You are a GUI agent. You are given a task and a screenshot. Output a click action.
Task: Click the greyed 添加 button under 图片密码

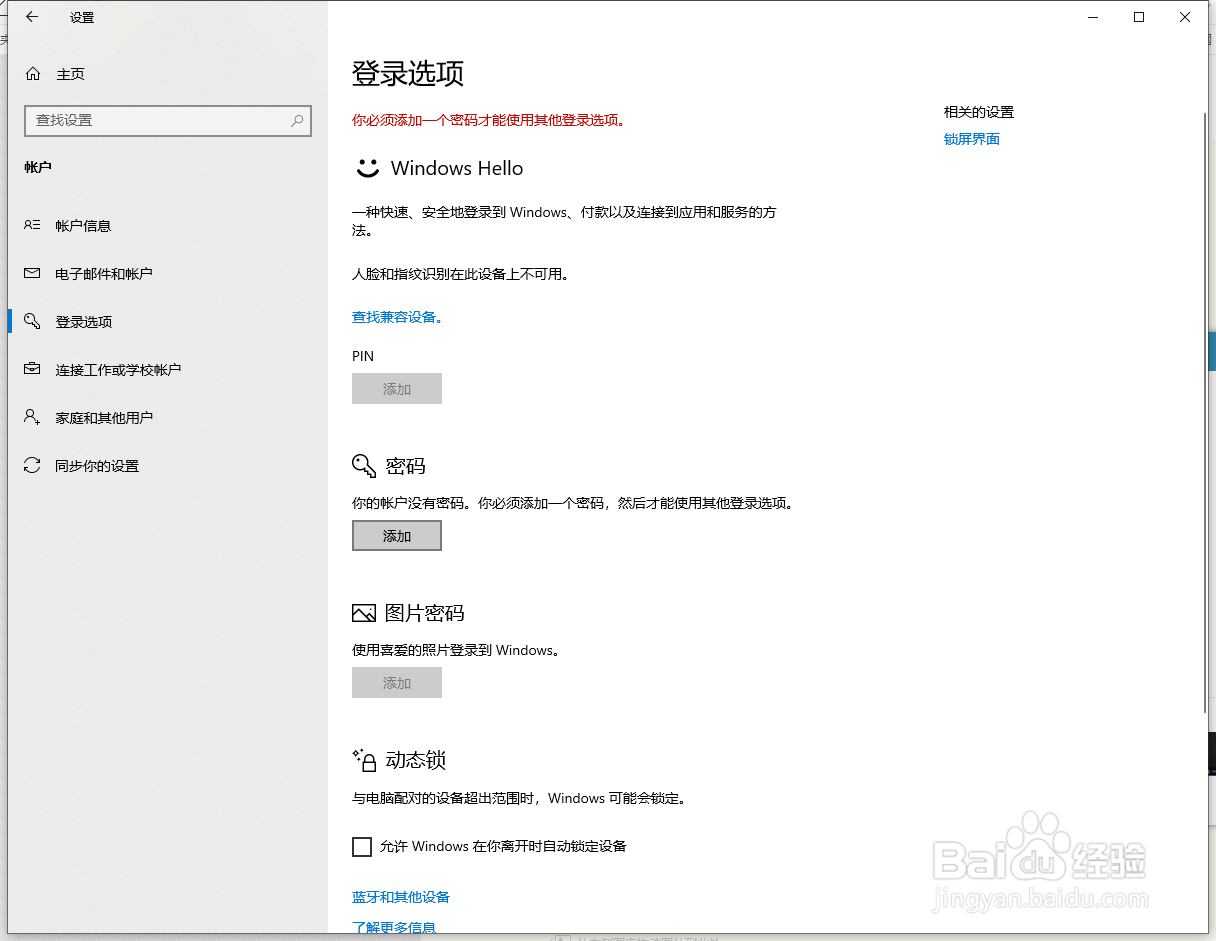click(397, 683)
